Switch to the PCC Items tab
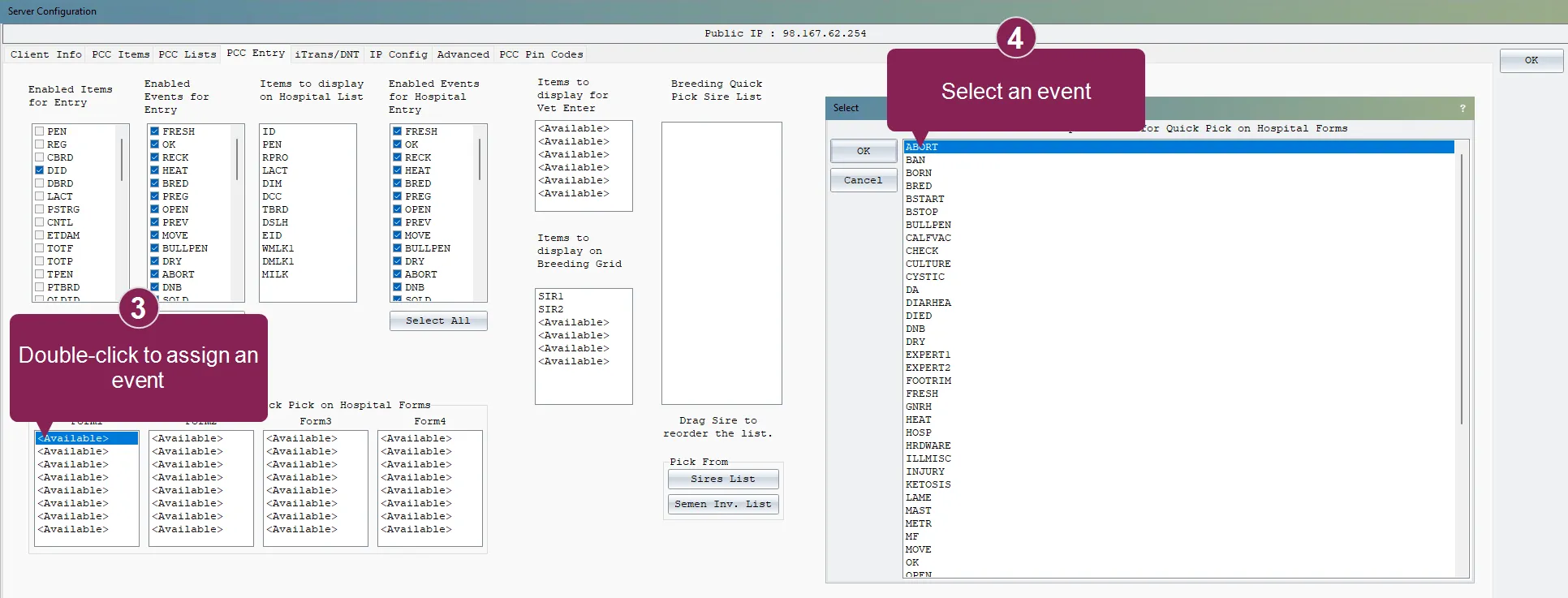The width and height of the screenshot is (1568, 598). tap(121, 54)
